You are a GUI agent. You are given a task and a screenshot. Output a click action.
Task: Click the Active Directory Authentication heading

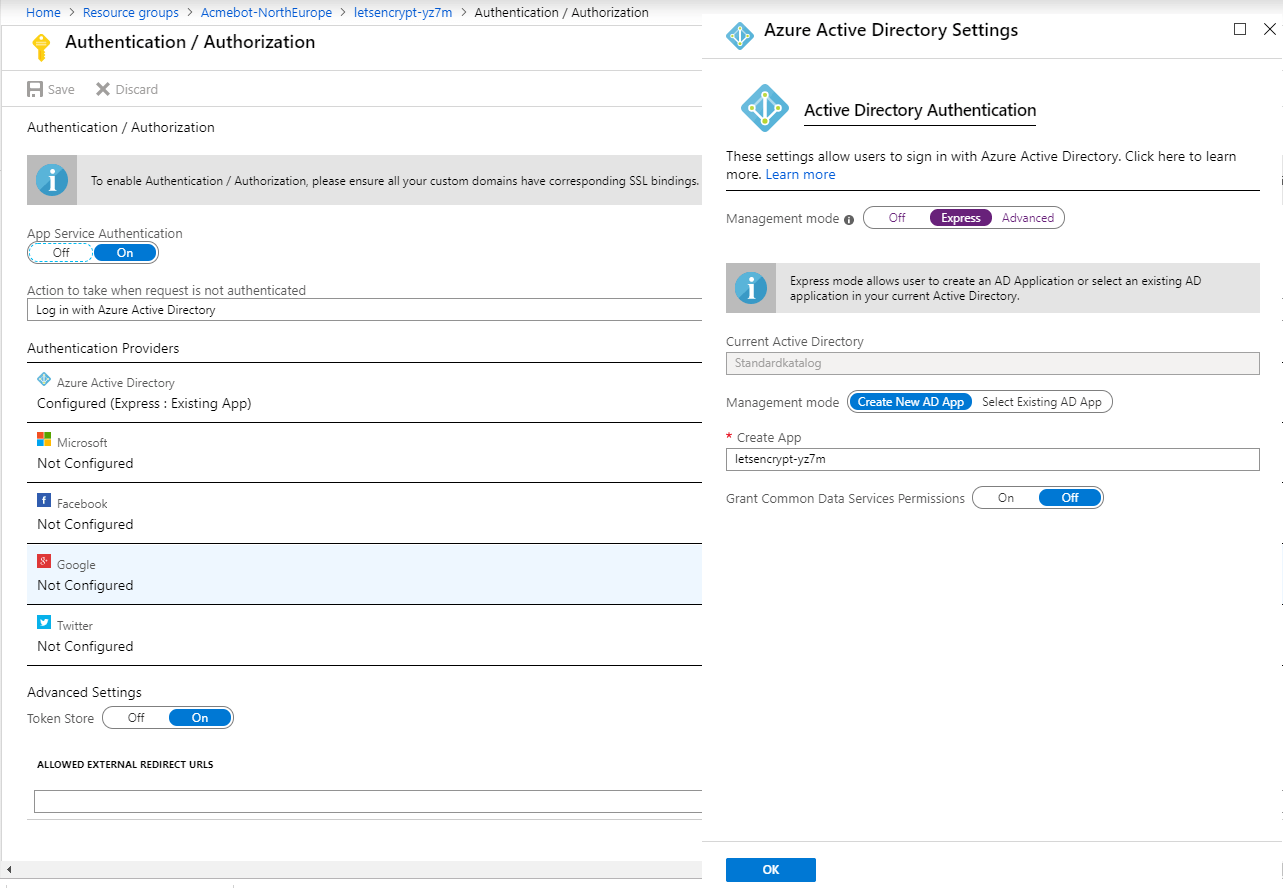[x=920, y=110]
